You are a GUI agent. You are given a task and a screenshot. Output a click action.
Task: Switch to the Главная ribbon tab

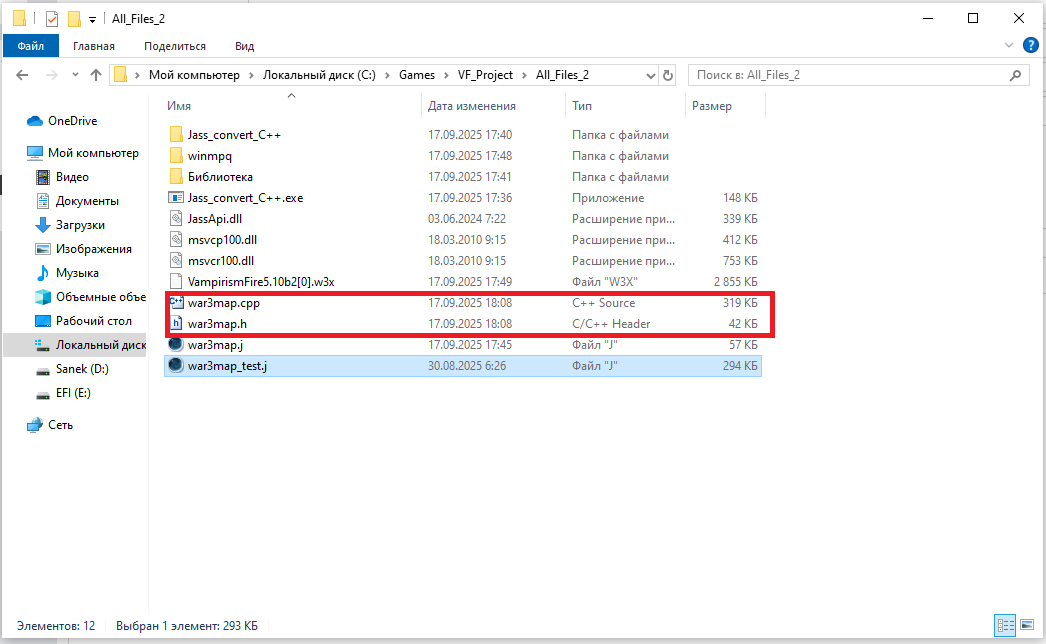pyautogui.click(x=94, y=46)
